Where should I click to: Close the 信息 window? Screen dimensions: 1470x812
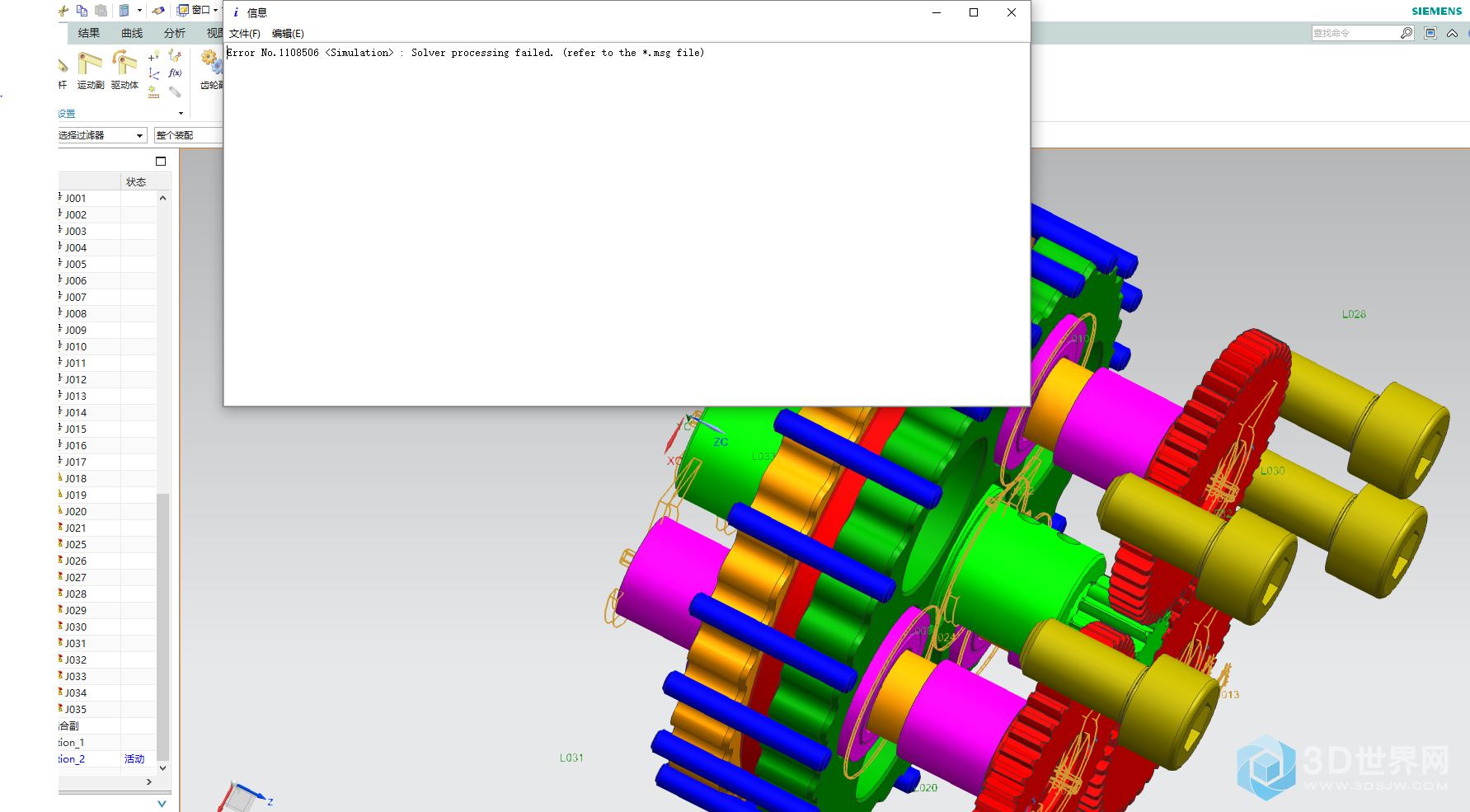click(1012, 12)
